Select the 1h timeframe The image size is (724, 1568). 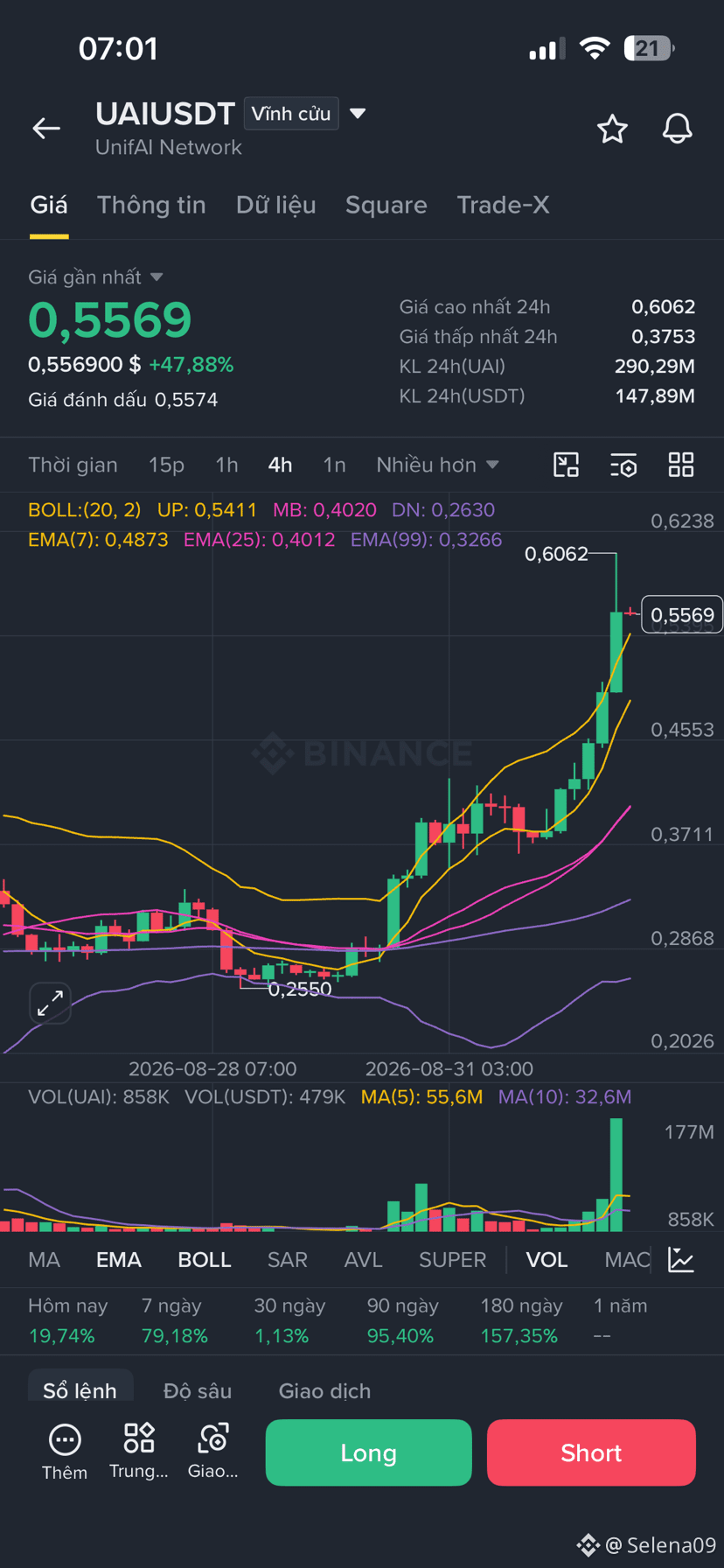[x=226, y=465]
